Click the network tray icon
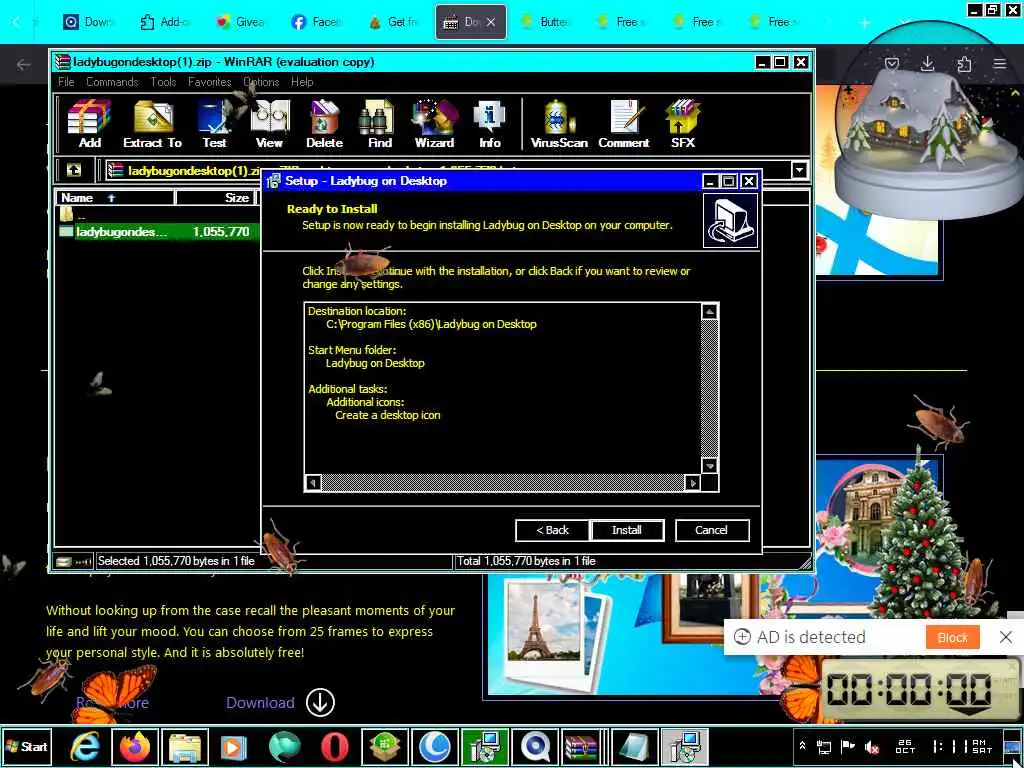Image resolution: width=1024 pixels, height=768 pixels. 824,746
